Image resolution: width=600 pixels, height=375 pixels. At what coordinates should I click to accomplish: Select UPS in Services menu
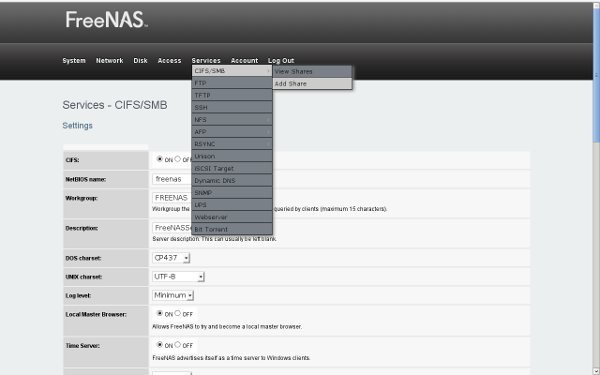point(232,205)
